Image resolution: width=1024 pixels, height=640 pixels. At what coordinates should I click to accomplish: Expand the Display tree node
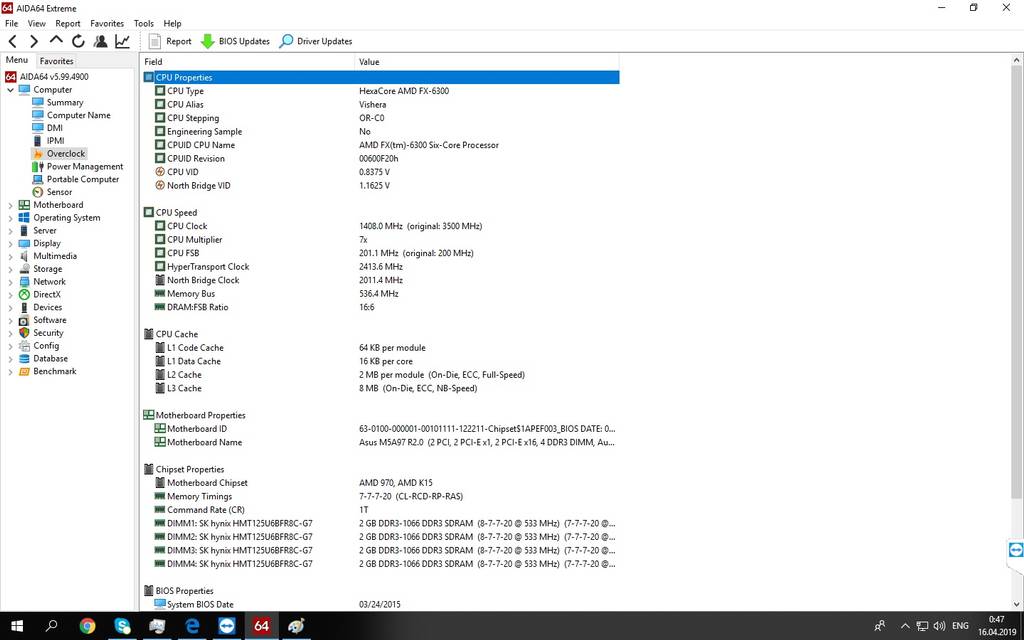pos(10,244)
